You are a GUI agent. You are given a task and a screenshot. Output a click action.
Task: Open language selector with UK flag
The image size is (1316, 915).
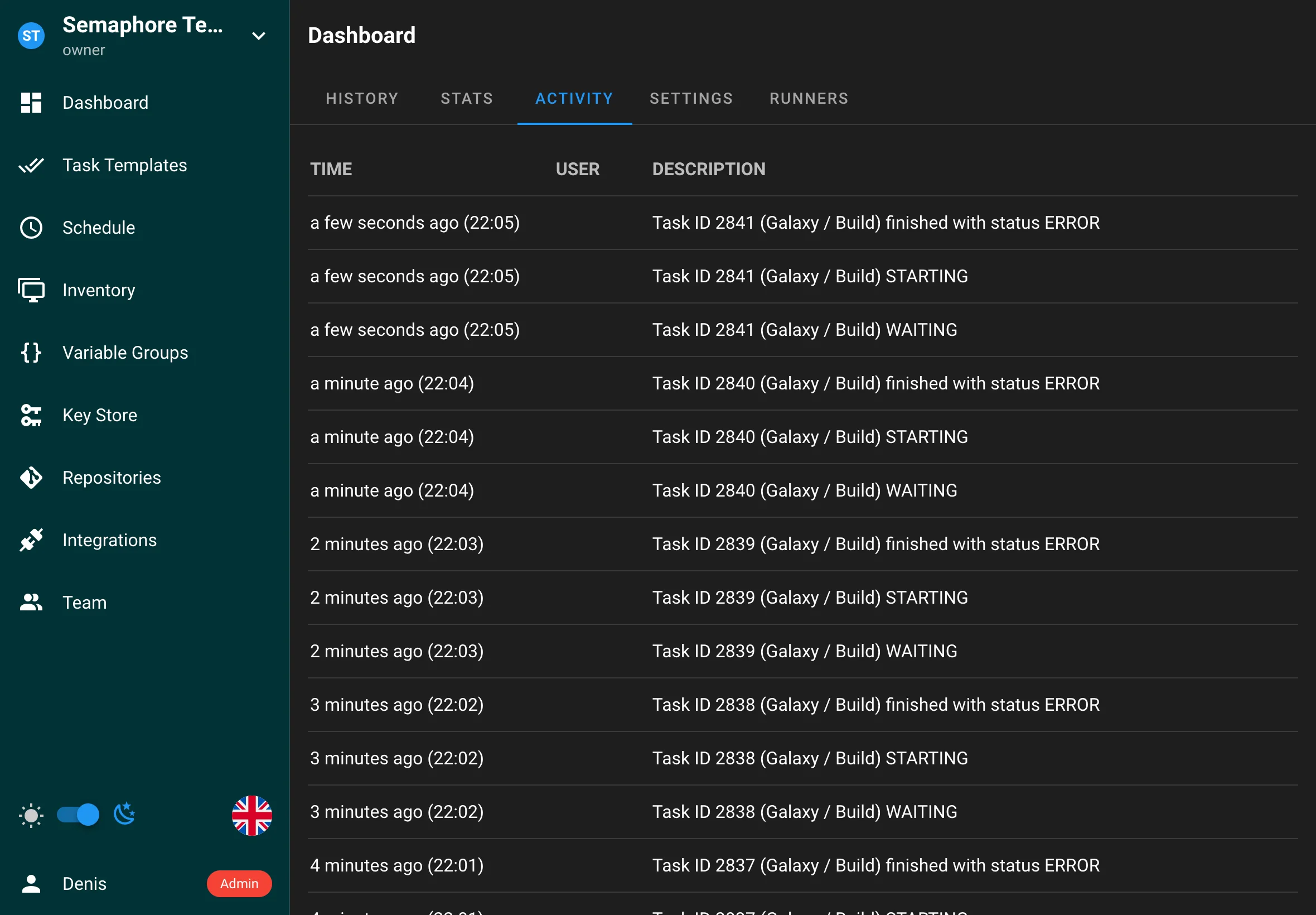(251, 815)
